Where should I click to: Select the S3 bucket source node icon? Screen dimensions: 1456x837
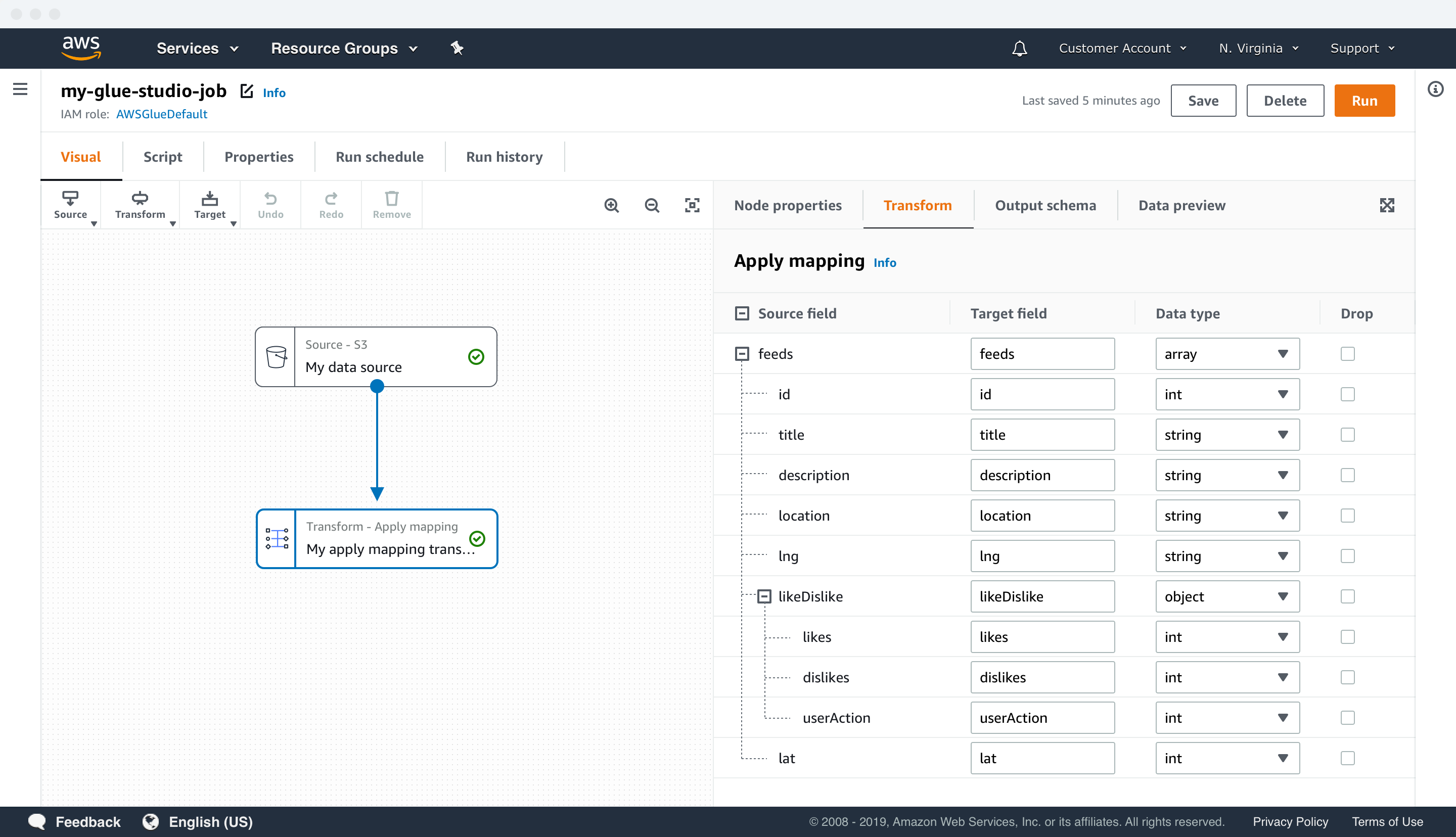click(x=276, y=357)
